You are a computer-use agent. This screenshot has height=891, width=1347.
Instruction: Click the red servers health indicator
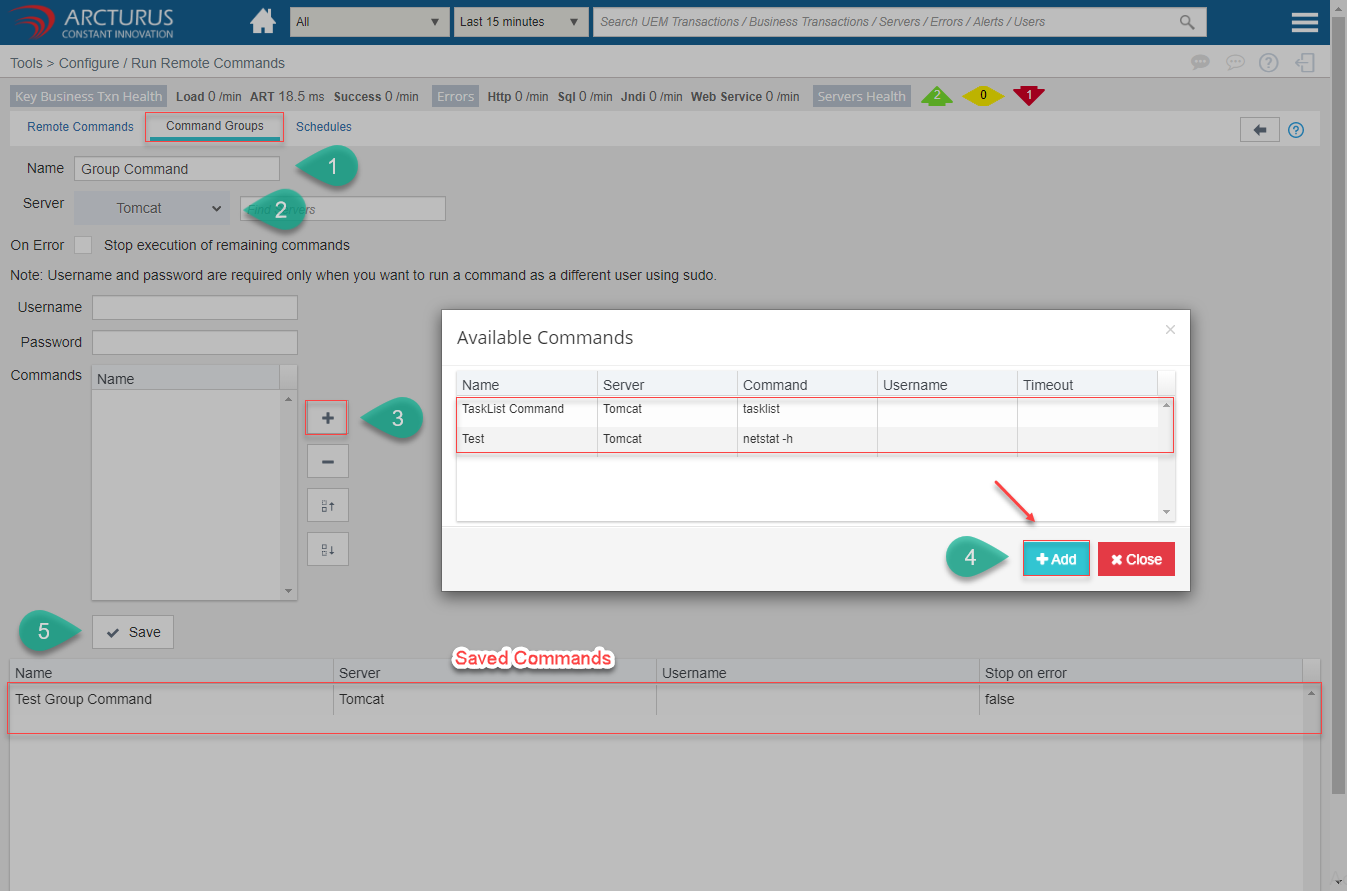1028,96
